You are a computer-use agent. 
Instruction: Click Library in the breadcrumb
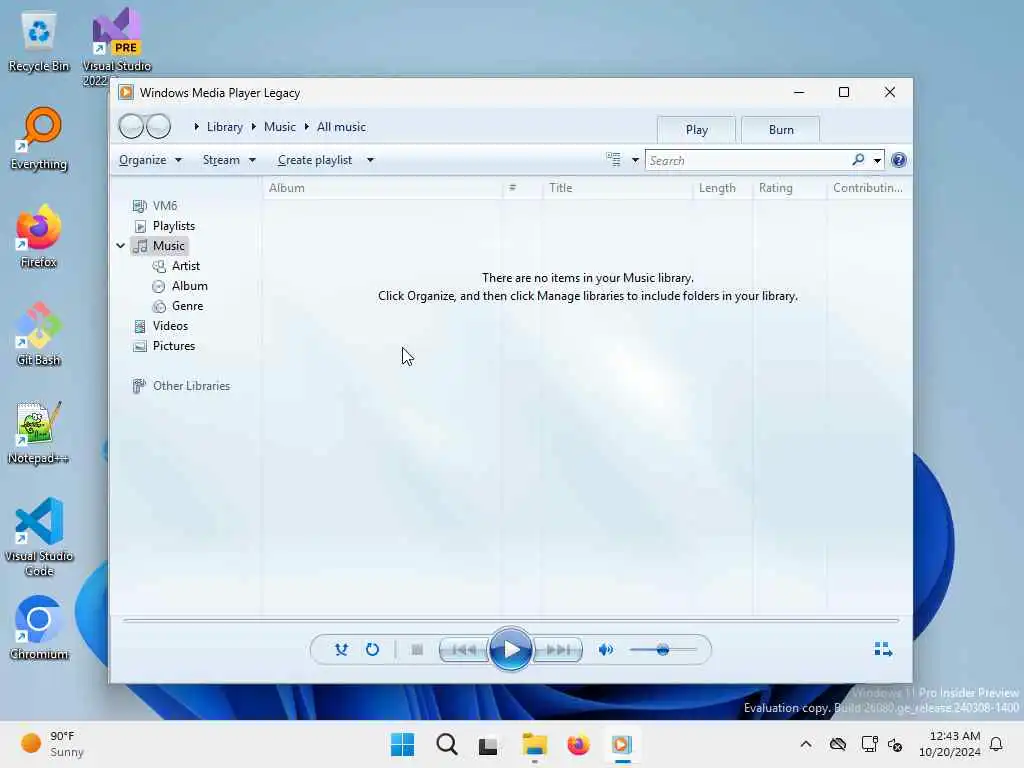[x=225, y=127]
